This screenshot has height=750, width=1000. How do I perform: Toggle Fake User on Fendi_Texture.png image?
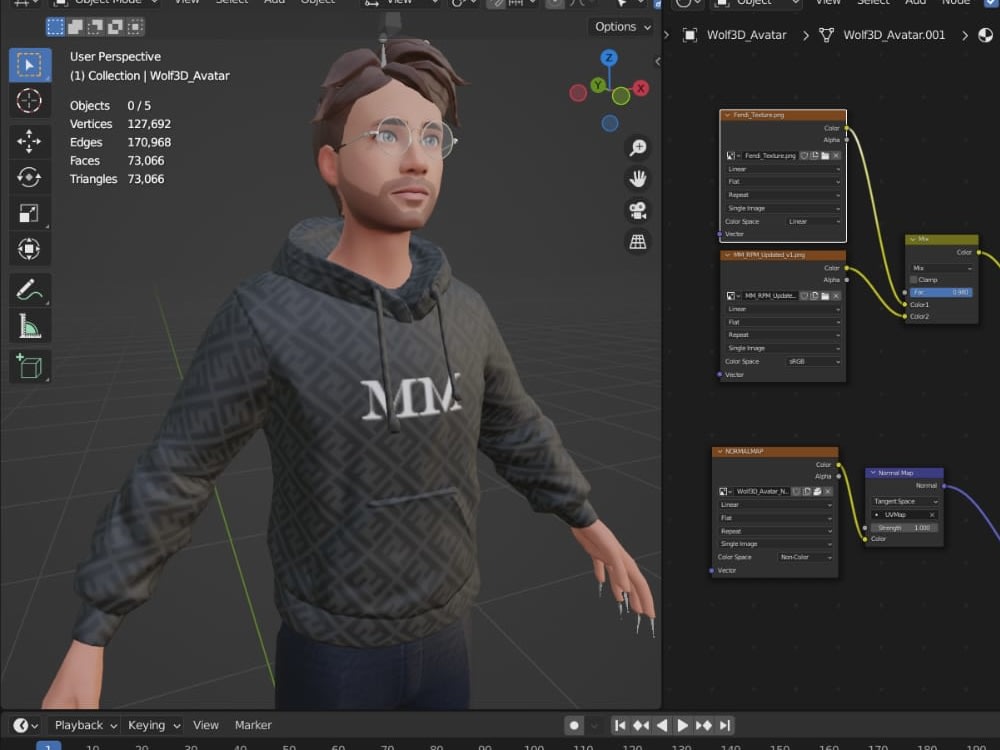804,155
